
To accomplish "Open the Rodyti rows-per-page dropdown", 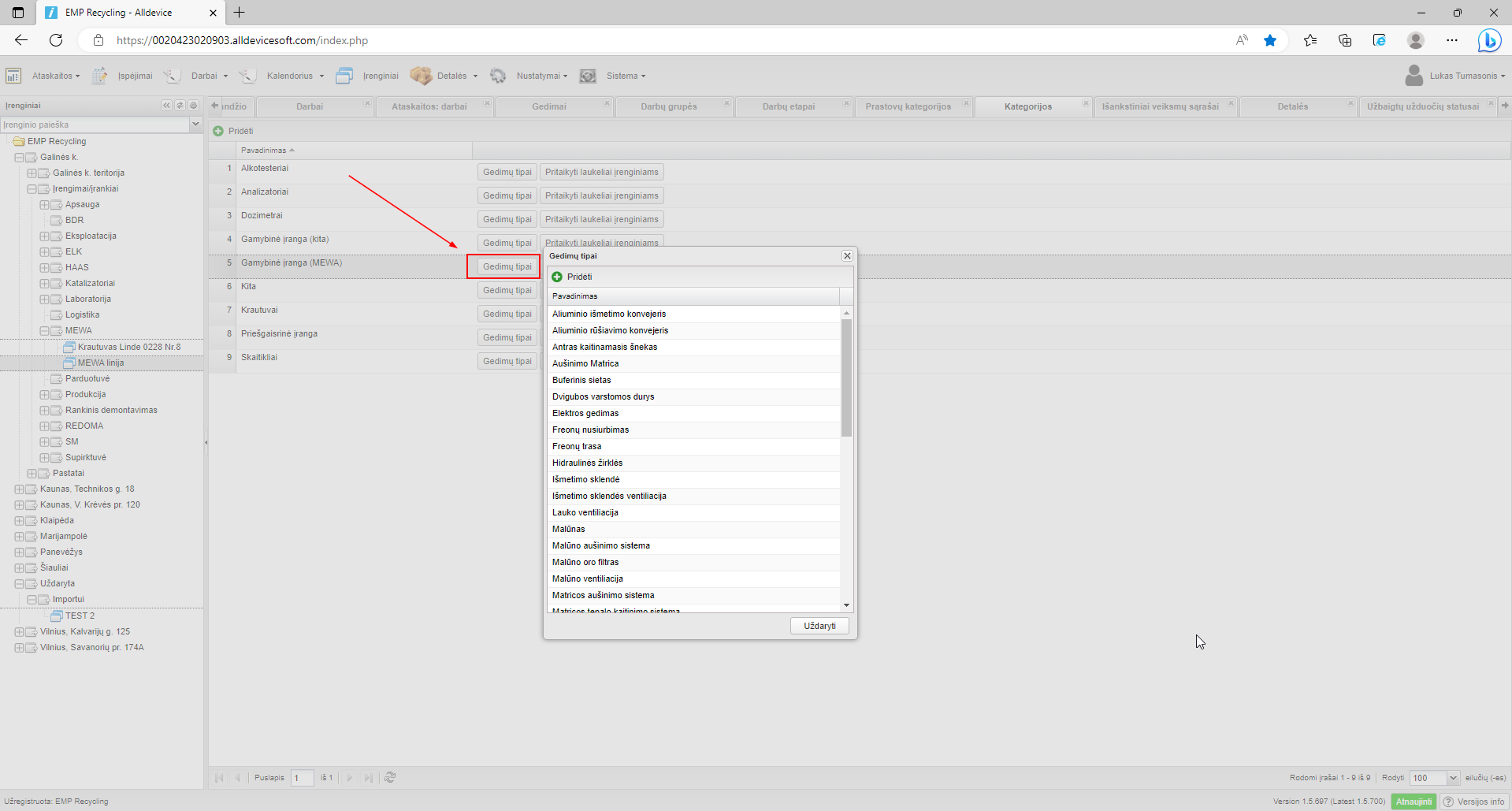I will pyautogui.click(x=1453, y=778).
